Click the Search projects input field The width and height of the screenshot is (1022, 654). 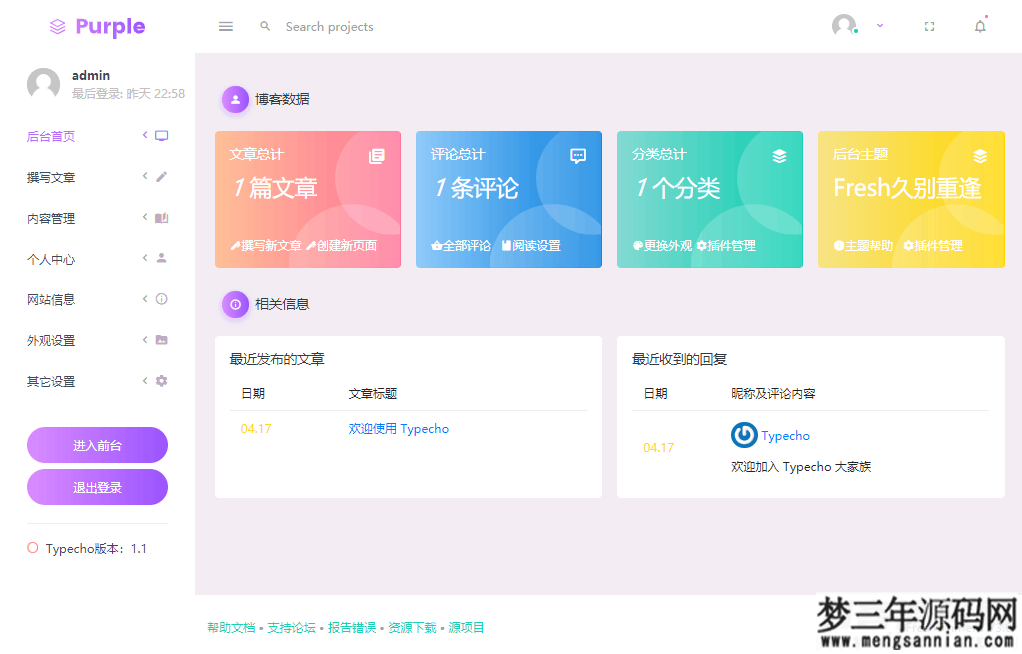pos(329,26)
